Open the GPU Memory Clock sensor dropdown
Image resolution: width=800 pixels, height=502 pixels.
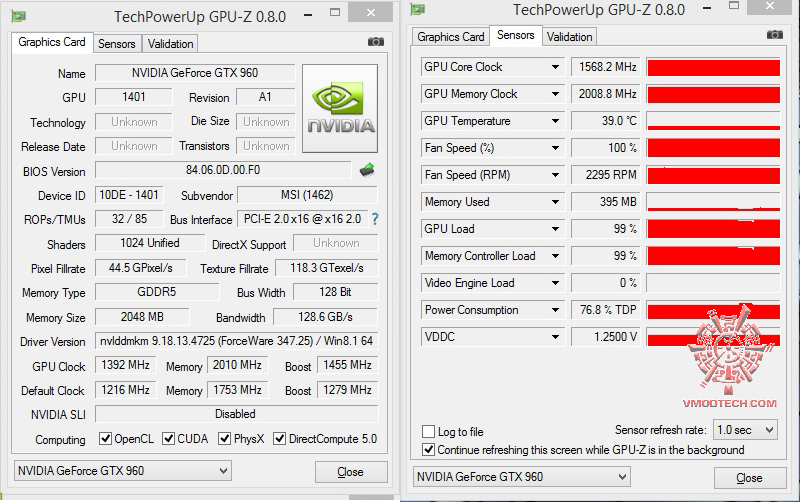pos(555,94)
